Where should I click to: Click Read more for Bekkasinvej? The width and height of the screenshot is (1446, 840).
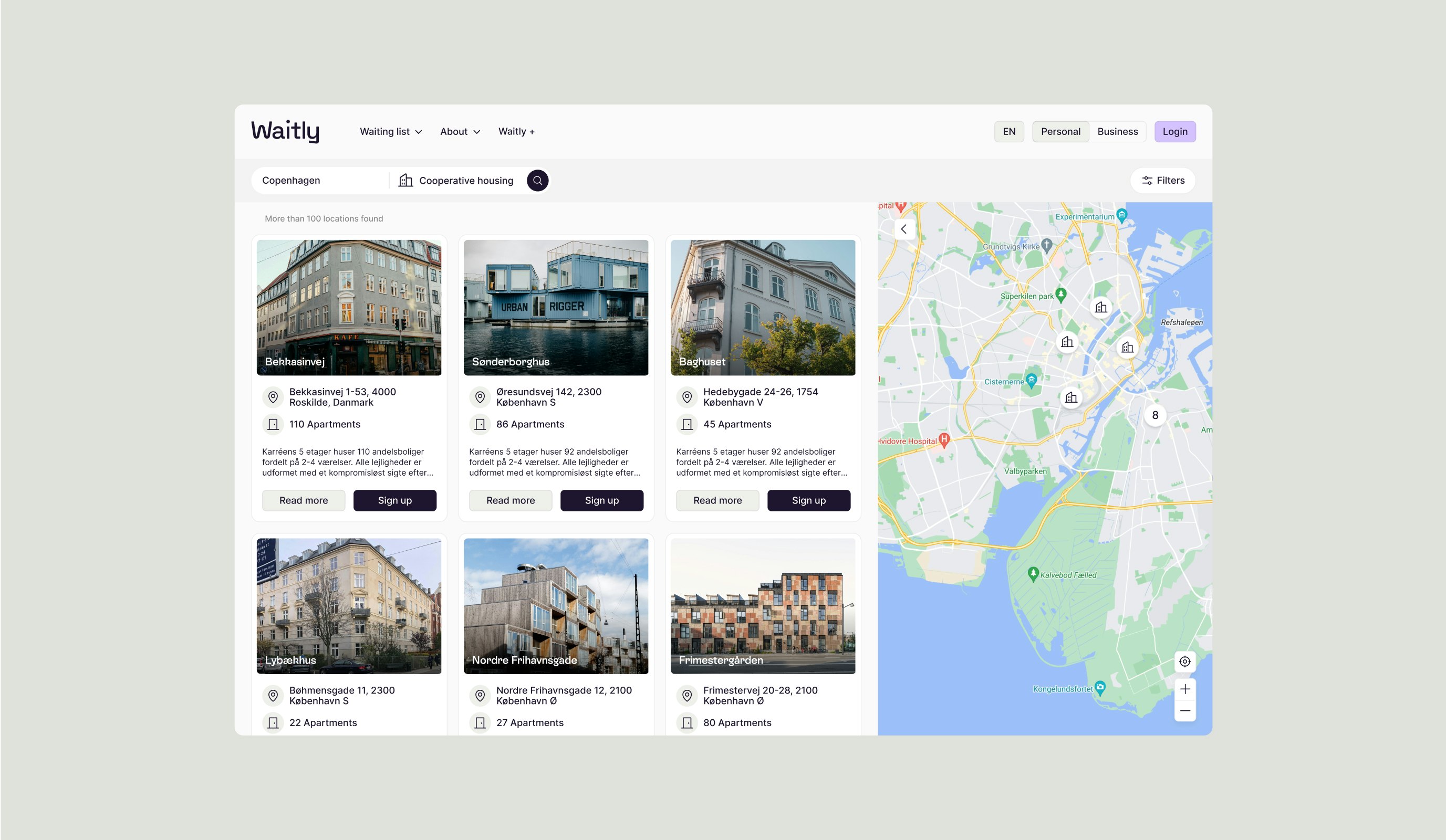[x=304, y=500]
